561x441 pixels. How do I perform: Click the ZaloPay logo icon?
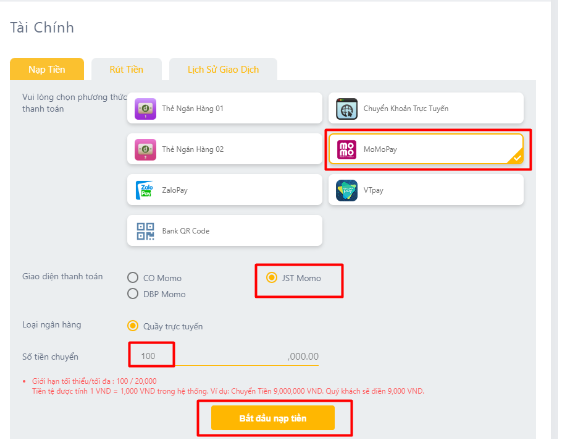coord(145,190)
